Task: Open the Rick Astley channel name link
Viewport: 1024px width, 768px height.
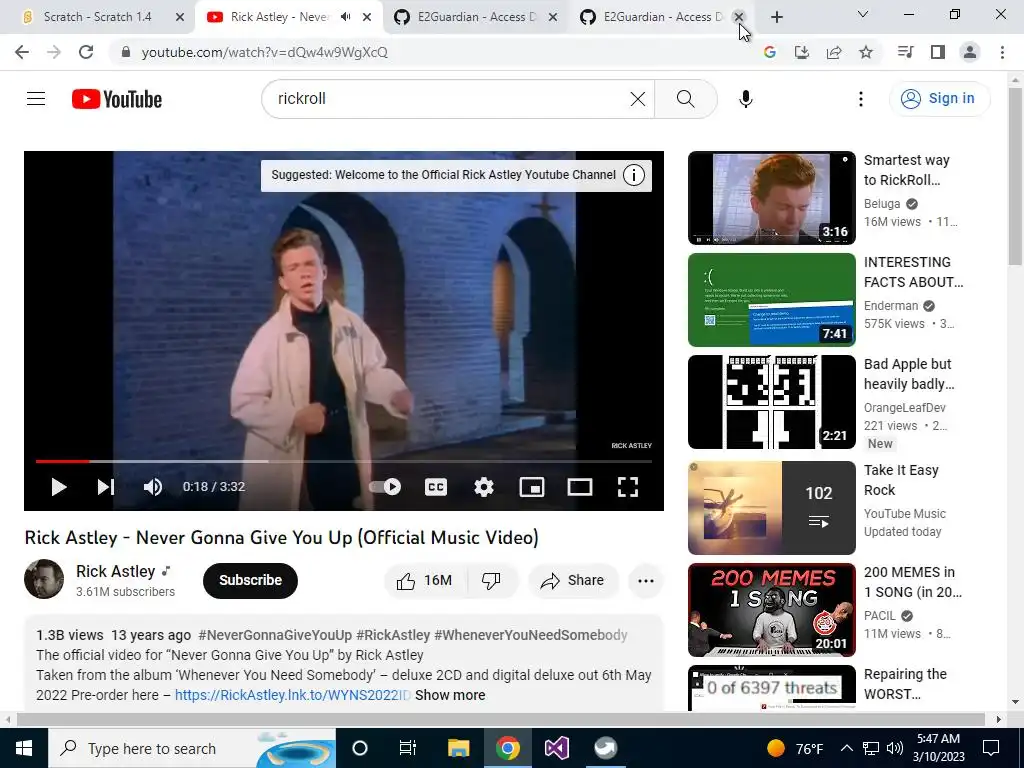Action: pyautogui.click(x=116, y=571)
